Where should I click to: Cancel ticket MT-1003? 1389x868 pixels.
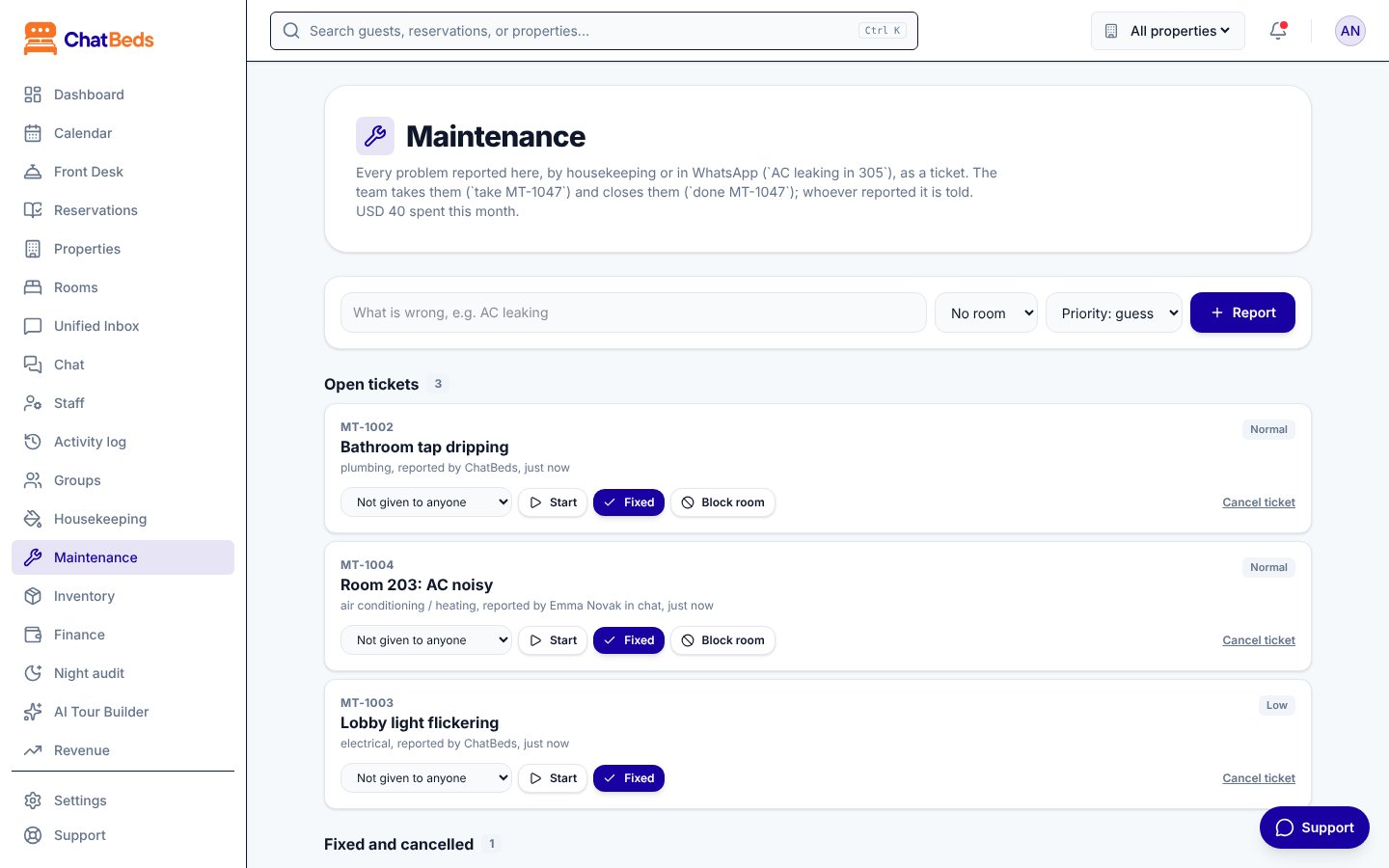click(x=1259, y=778)
